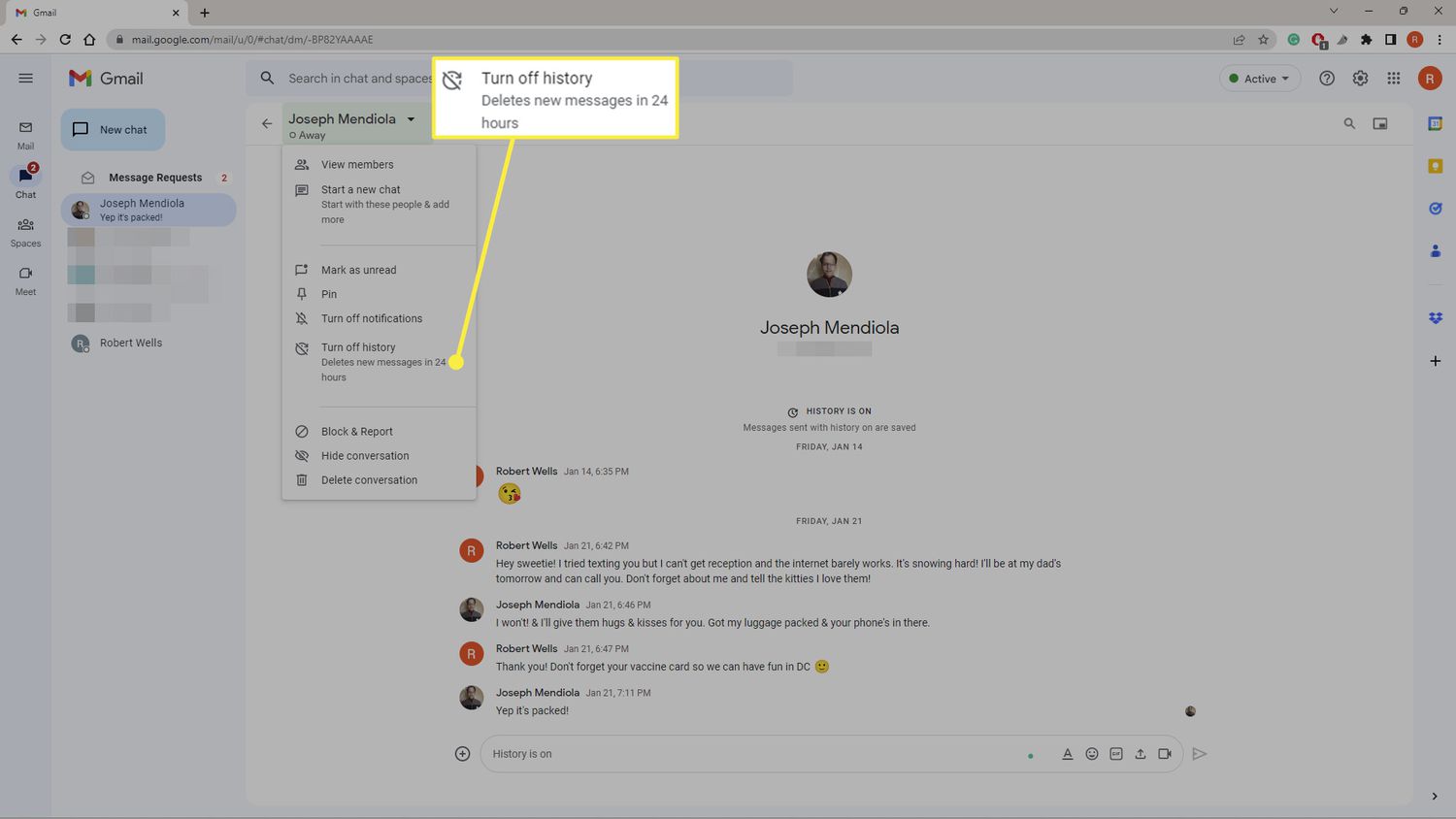Choose Delete conversation
Screen dimensions: 1456x819
click(379, 480)
